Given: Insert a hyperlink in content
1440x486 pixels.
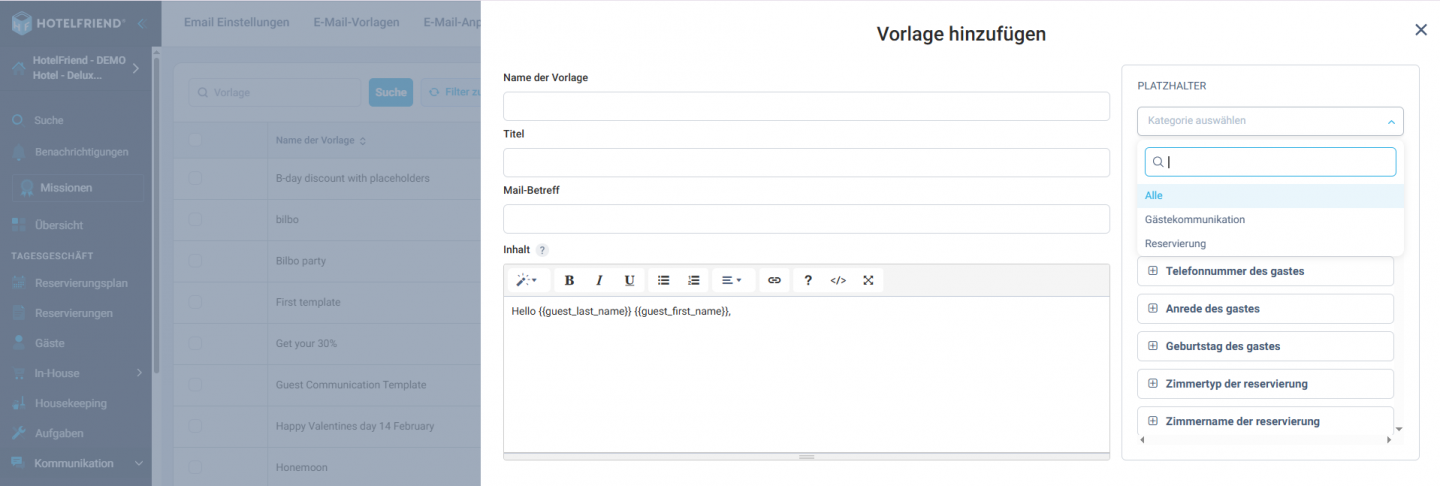Looking at the screenshot, I should [x=773, y=281].
